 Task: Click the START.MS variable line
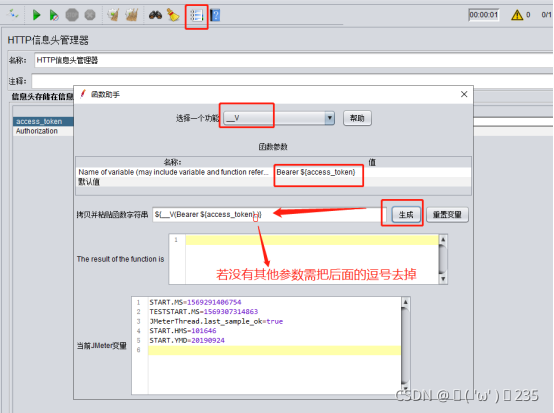195,302
